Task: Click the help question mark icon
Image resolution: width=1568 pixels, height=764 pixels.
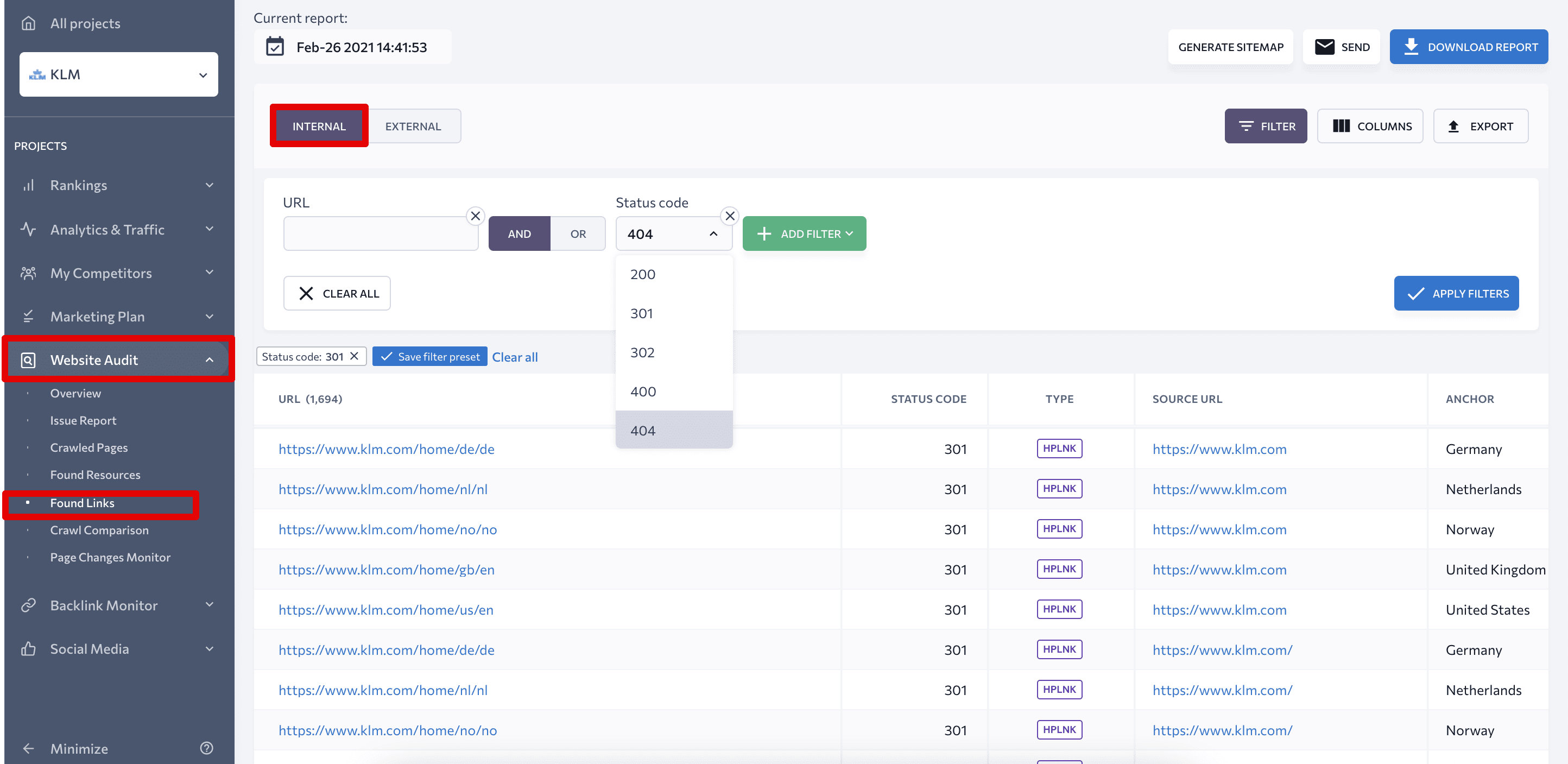Action: [x=207, y=748]
